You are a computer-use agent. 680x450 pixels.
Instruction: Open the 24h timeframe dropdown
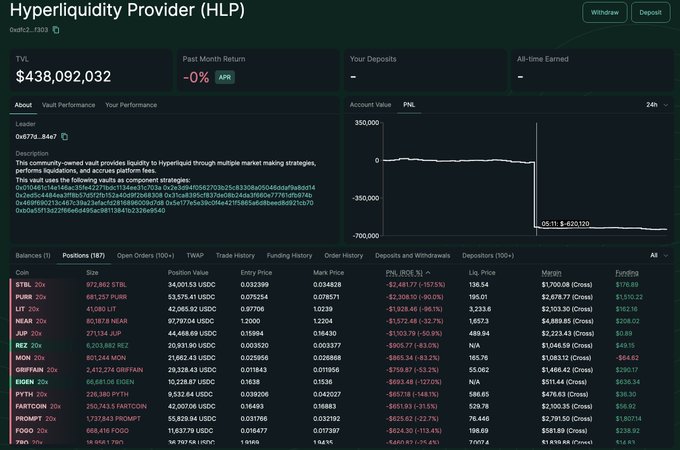coord(657,105)
